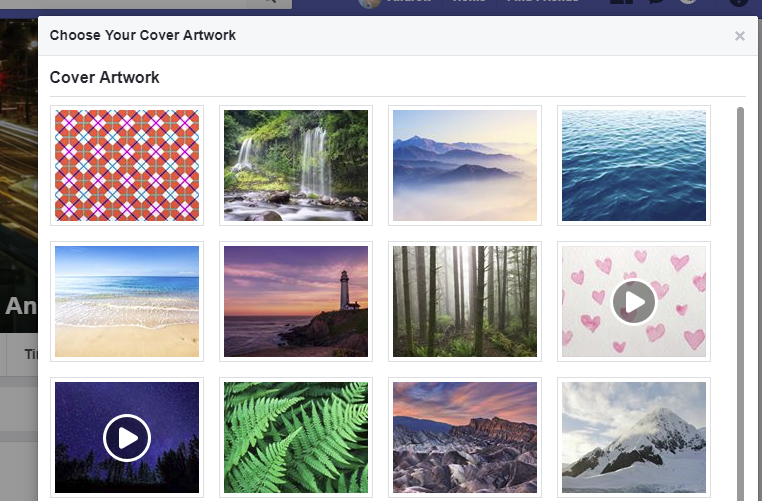Select the desert badlands sunset artwork

click(465, 437)
